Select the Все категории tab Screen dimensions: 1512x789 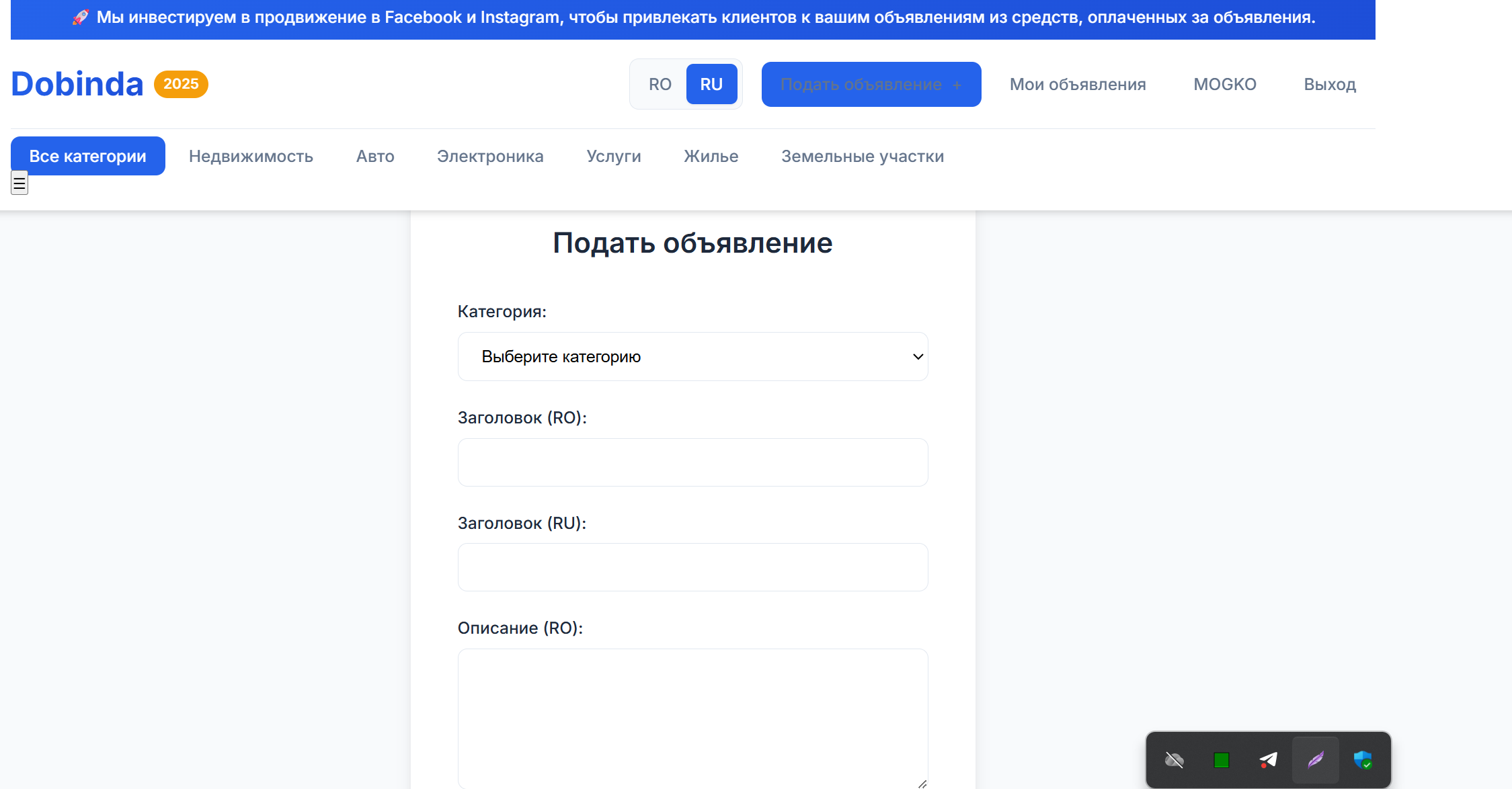pyautogui.click(x=88, y=156)
